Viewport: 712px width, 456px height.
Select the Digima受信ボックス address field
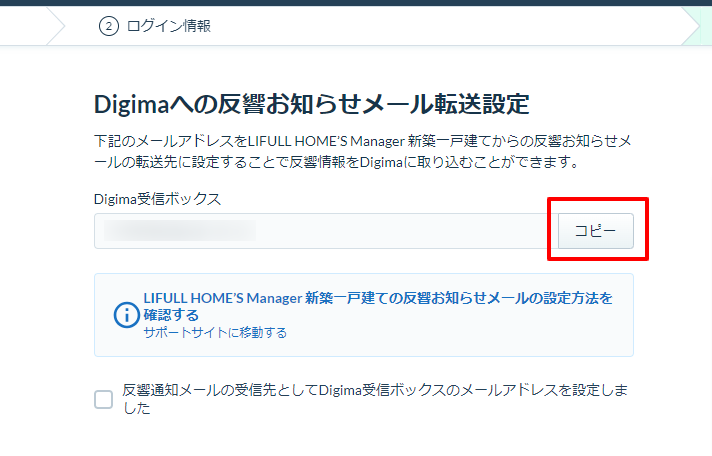coord(326,231)
